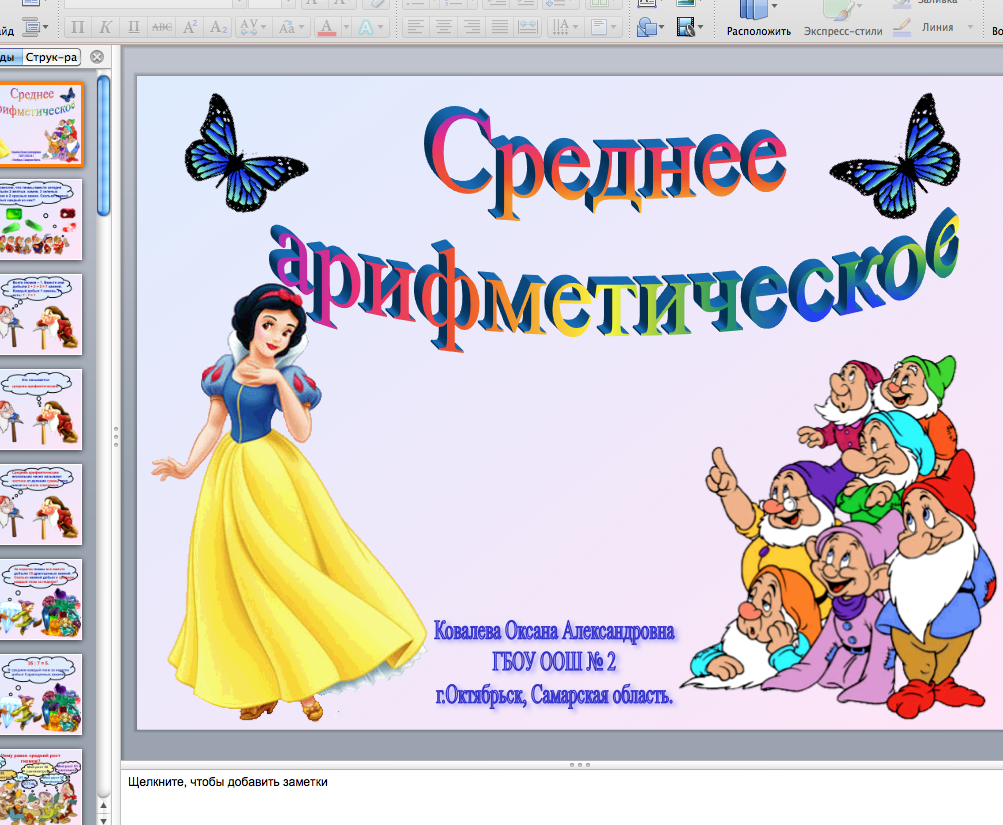This screenshot has height=825, width=1003.
Task: Toggle italic formatting with the К button
Action: click(106, 28)
